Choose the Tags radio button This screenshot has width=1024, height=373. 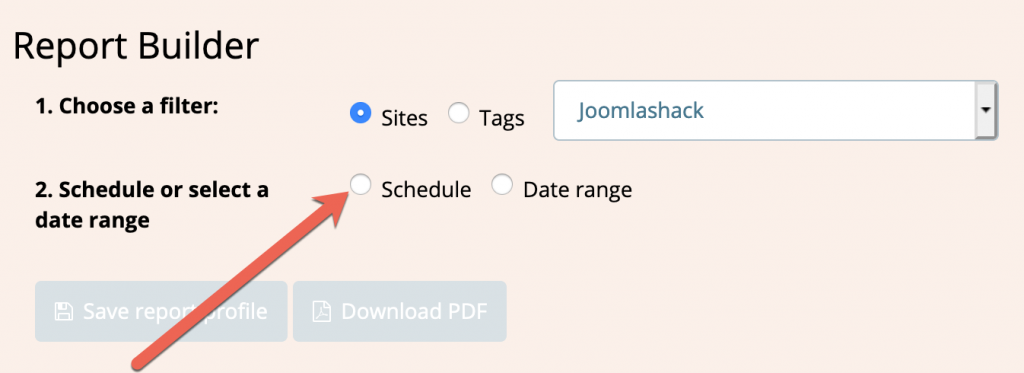[458, 113]
